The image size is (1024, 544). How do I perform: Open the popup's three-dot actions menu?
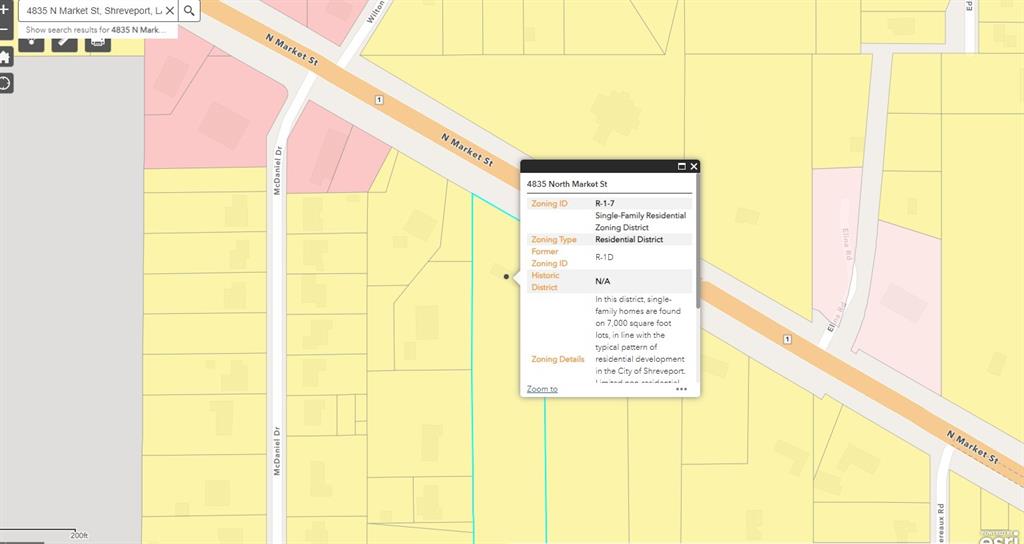(x=682, y=389)
